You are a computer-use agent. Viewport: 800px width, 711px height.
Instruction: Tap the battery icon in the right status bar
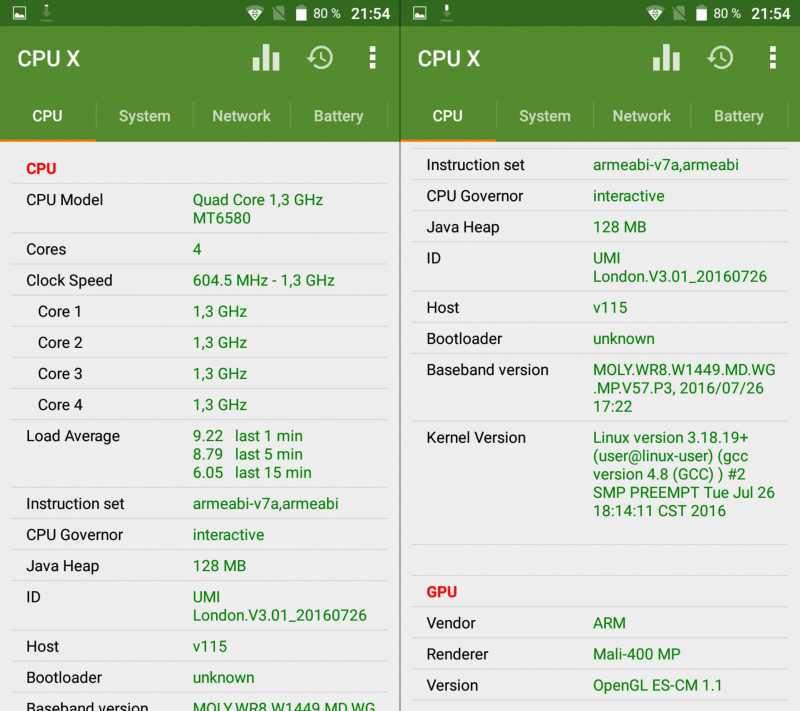click(x=702, y=13)
